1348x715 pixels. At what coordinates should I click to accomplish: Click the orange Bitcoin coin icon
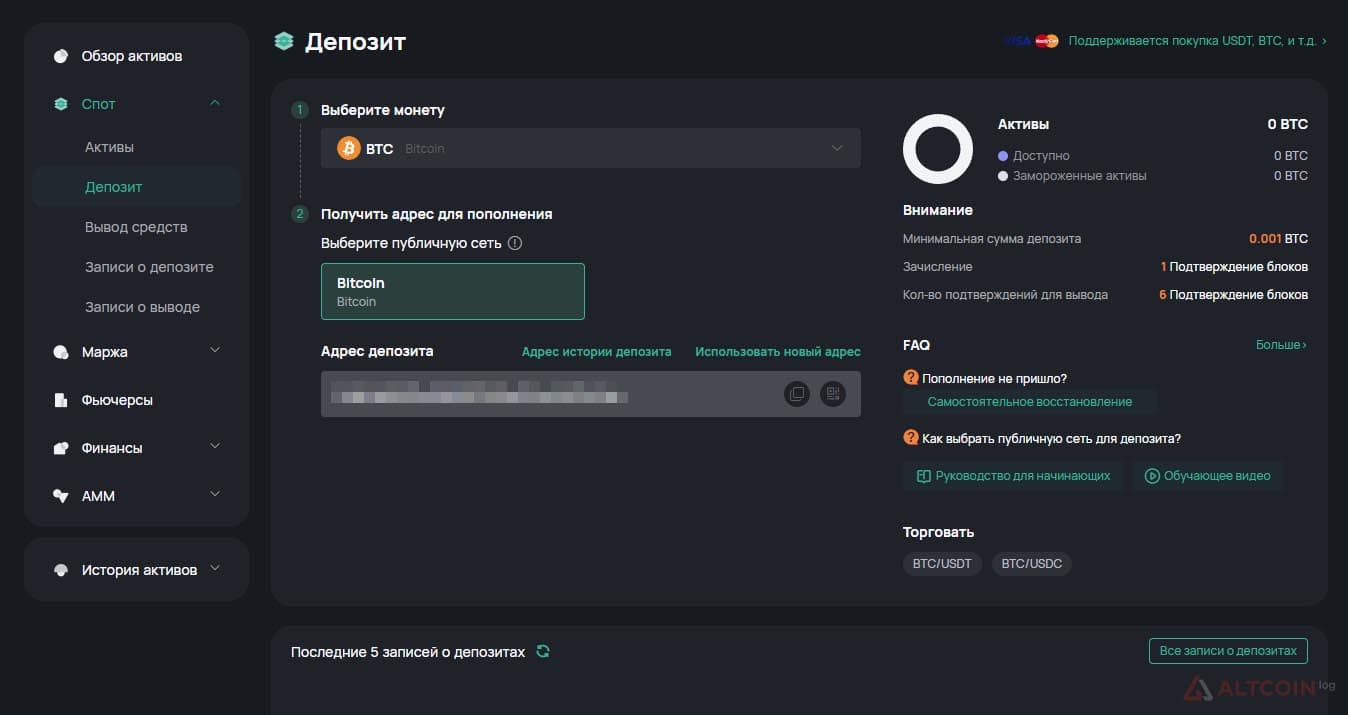349,148
